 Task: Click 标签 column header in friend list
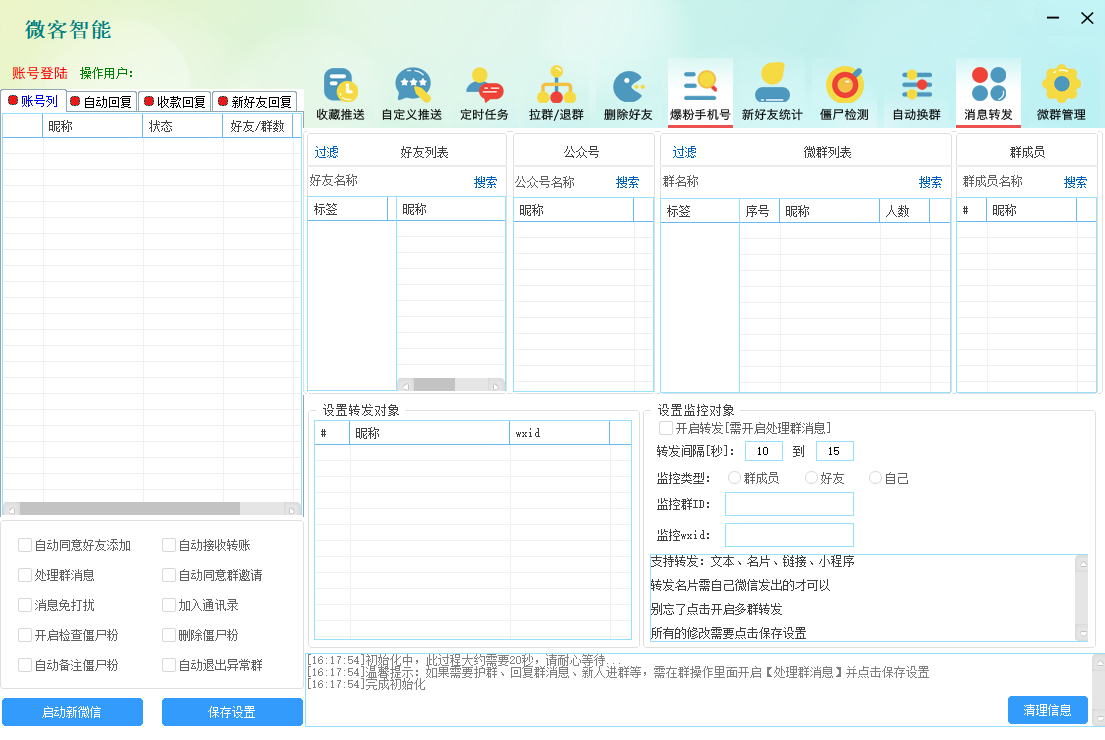(348, 209)
